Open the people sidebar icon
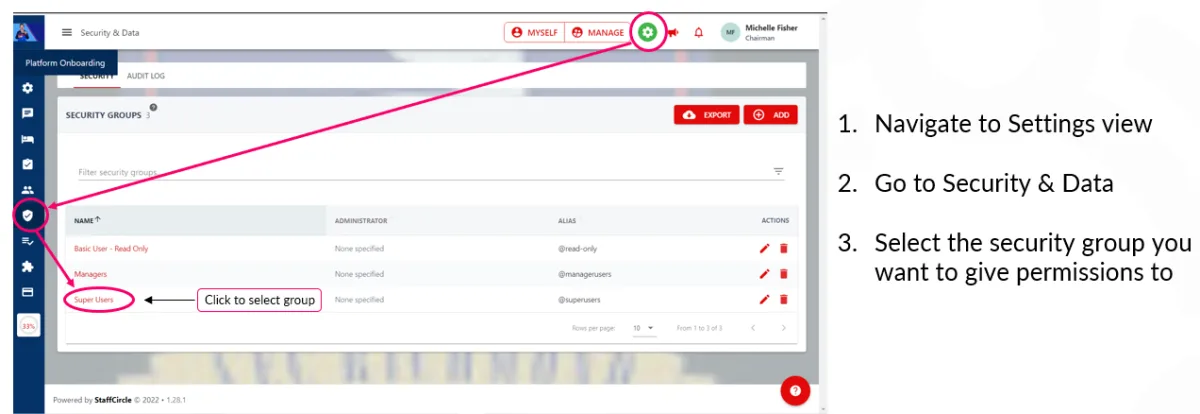Screen dimensions: 1200x414 [x=28, y=190]
